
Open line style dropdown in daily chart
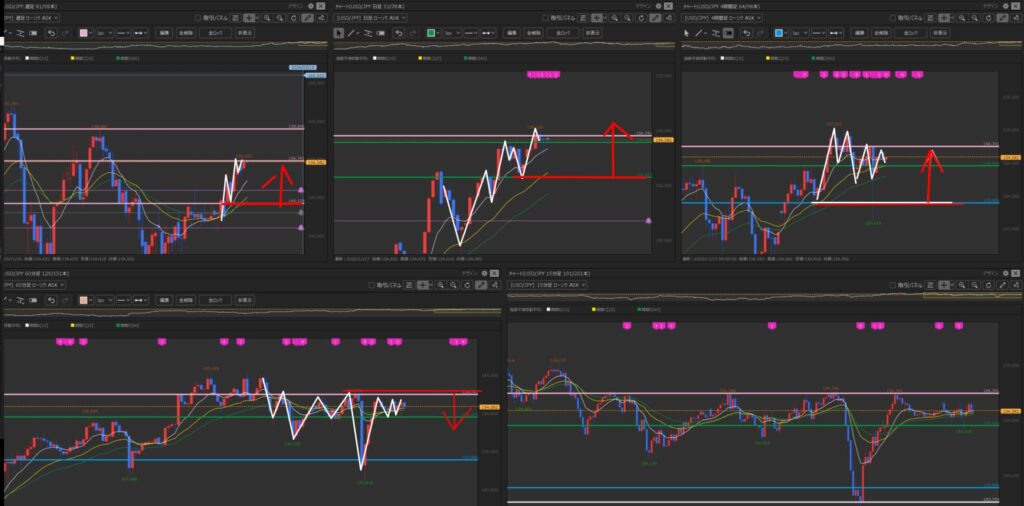[x=469, y=33]
